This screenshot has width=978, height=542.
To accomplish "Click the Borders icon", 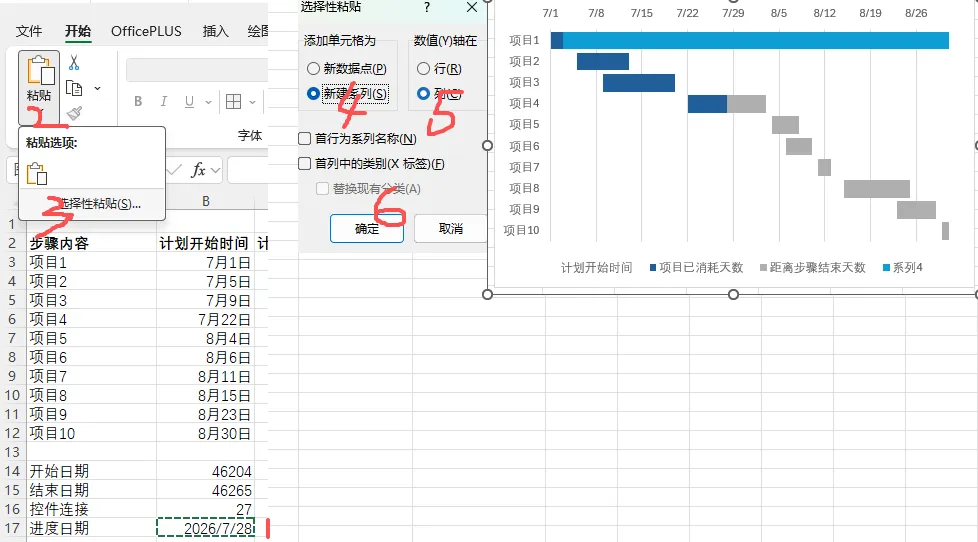I will 234,102.
